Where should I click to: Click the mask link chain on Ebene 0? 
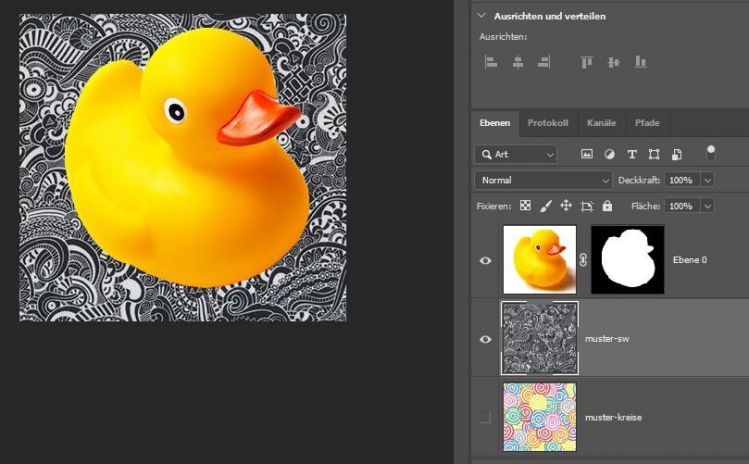(x=583, y=260)
